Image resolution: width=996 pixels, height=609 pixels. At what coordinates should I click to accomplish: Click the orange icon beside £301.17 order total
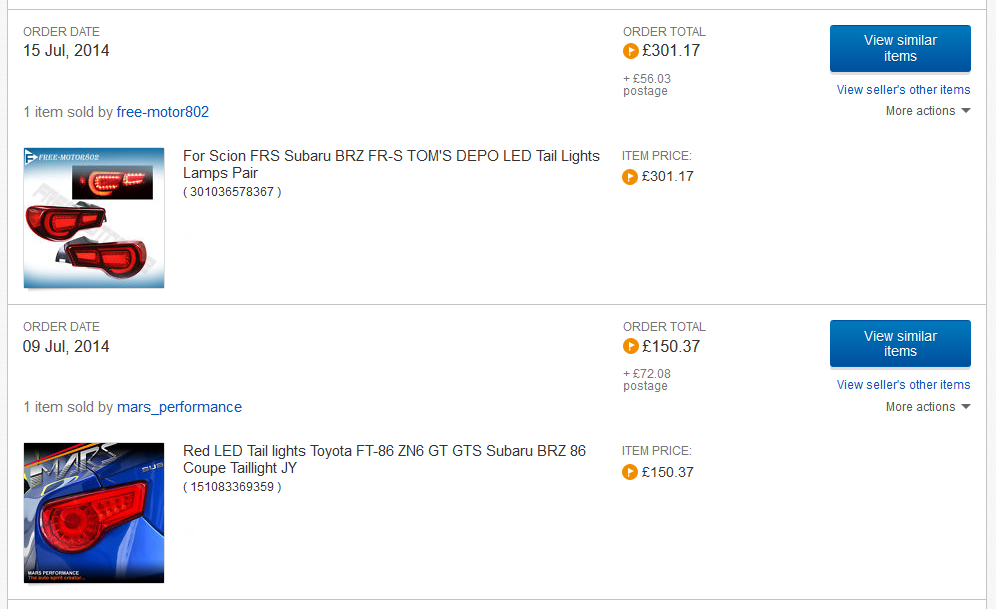[x=630, y=51]
